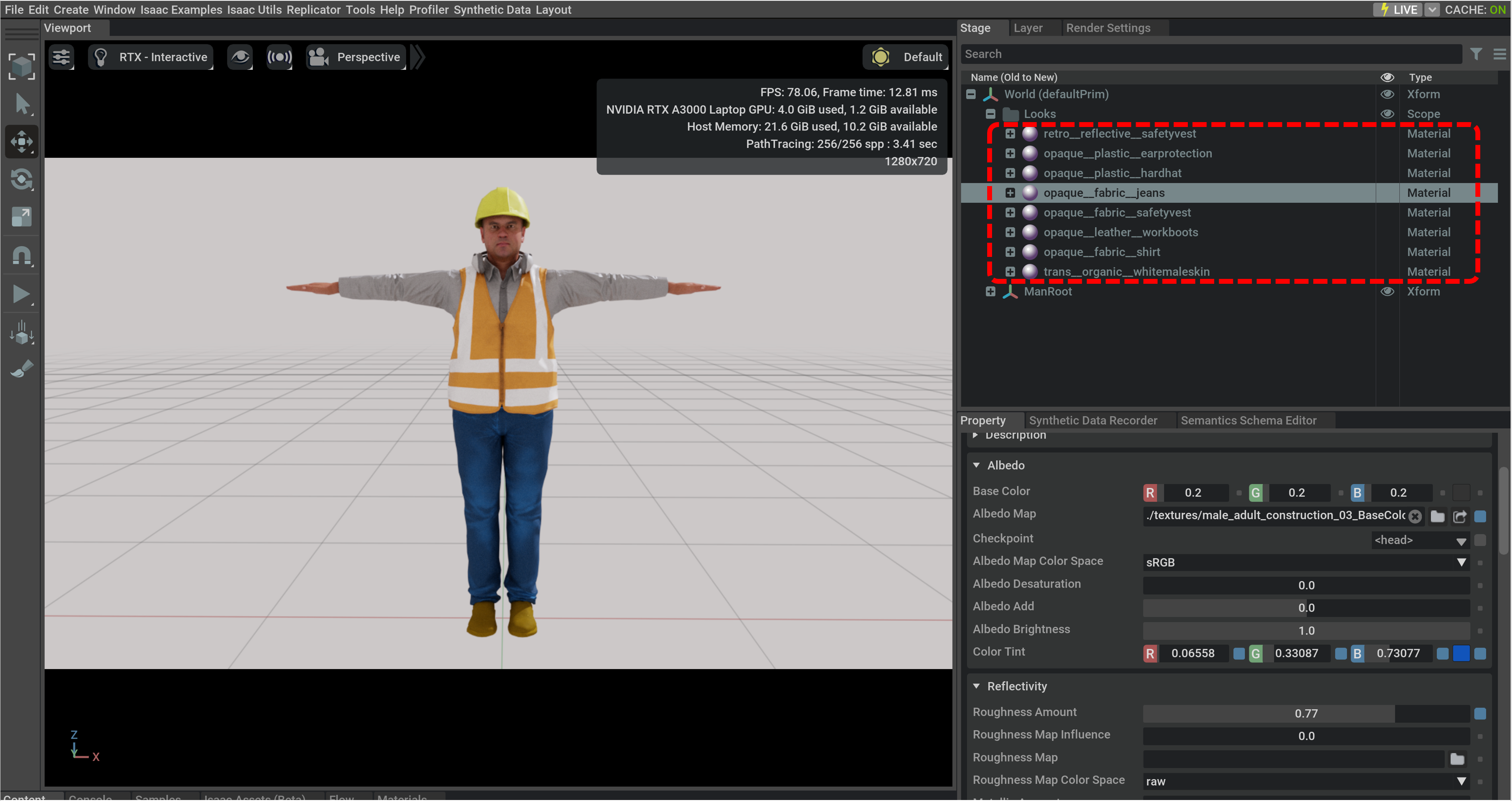
Task: Switch to the Render Settings tab
Action: [x=1108, y=28]
